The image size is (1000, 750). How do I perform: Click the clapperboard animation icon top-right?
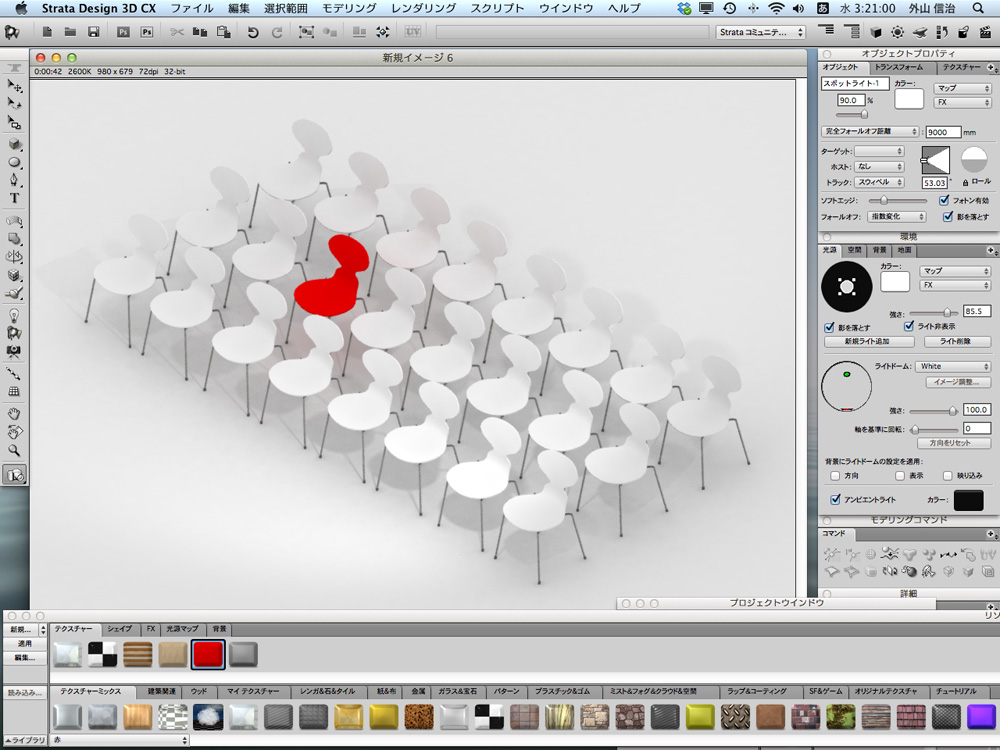pyautogui.click(x=985, y=32)
